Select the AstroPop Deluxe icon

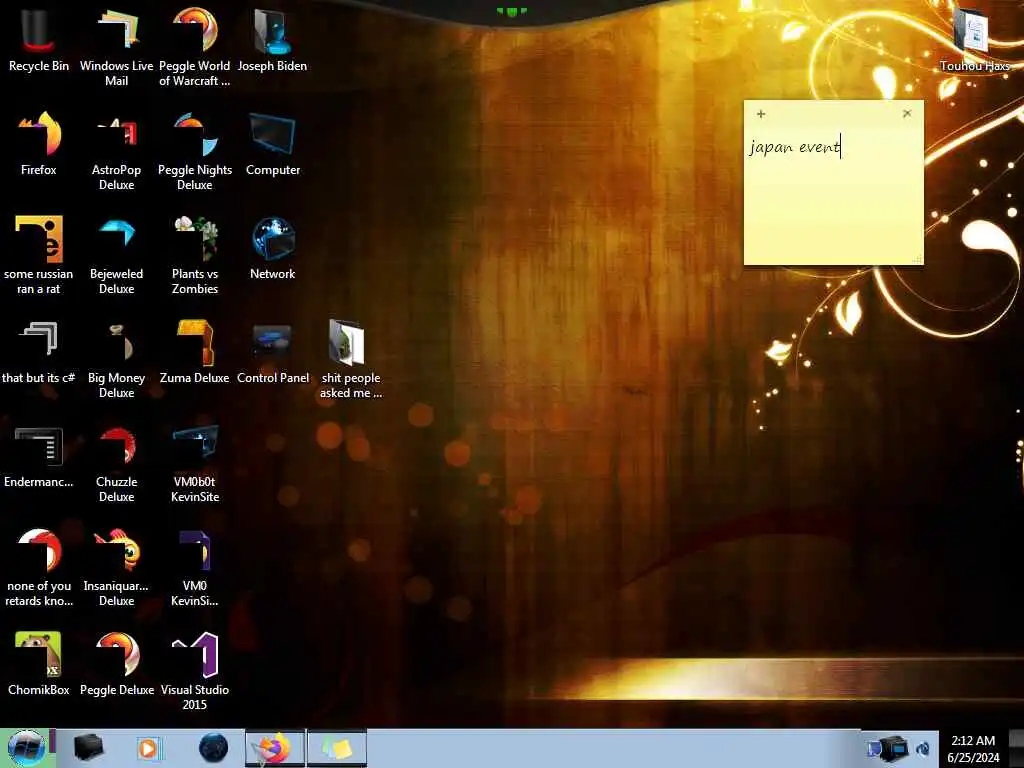(x=116, y=152)
